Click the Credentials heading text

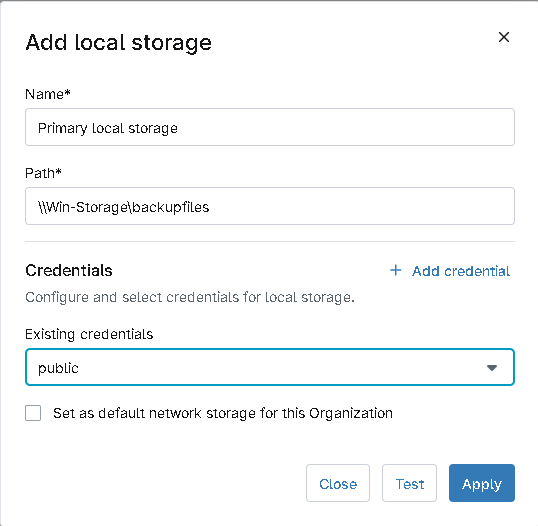click(x=69, y=270)
